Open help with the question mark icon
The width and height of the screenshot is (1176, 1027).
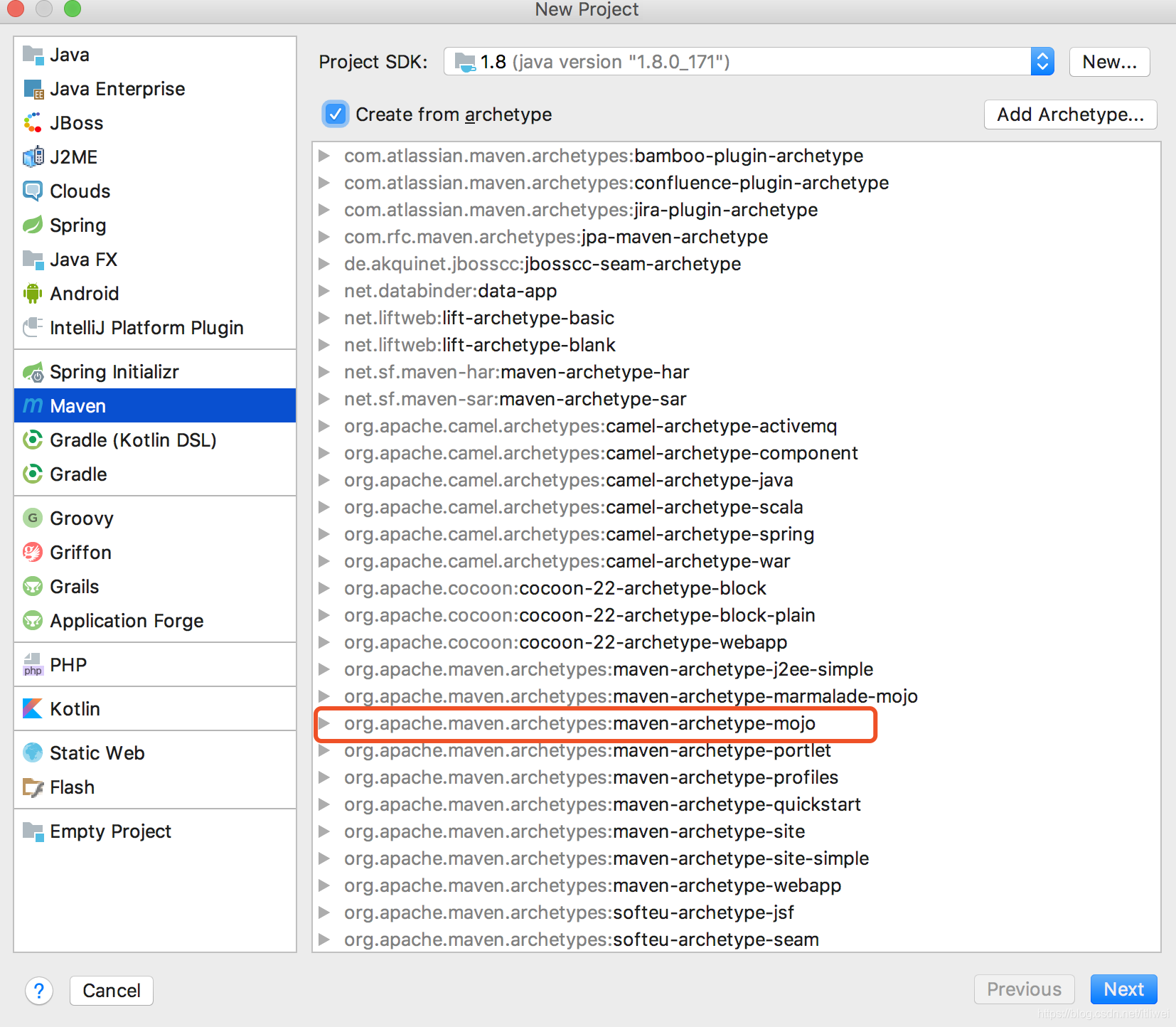(x=39, y=991)
